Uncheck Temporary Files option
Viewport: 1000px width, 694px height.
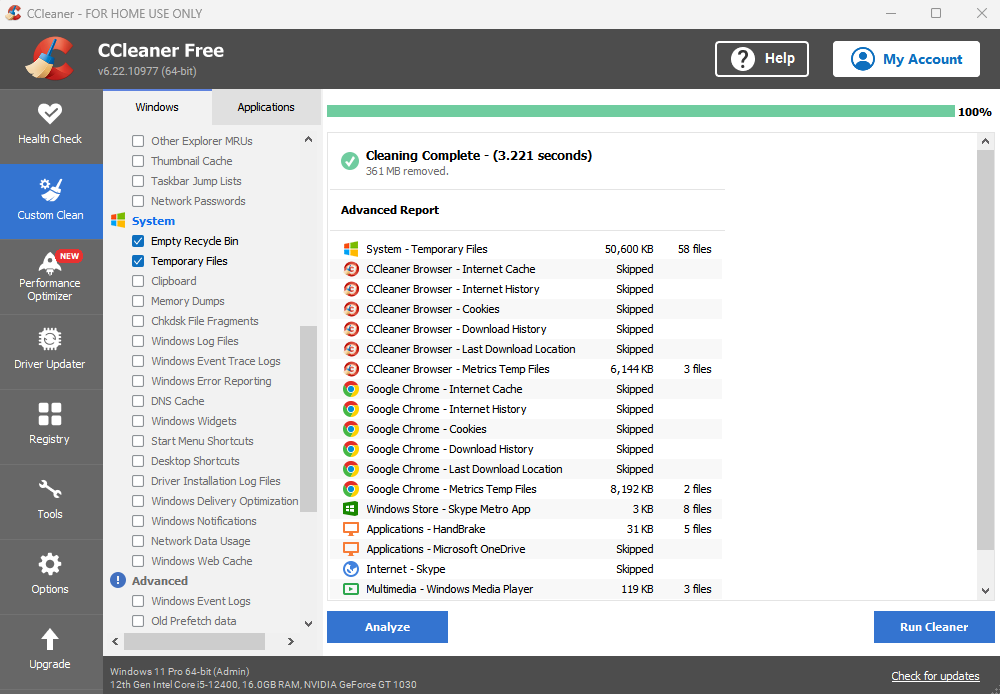coord(138,261)
